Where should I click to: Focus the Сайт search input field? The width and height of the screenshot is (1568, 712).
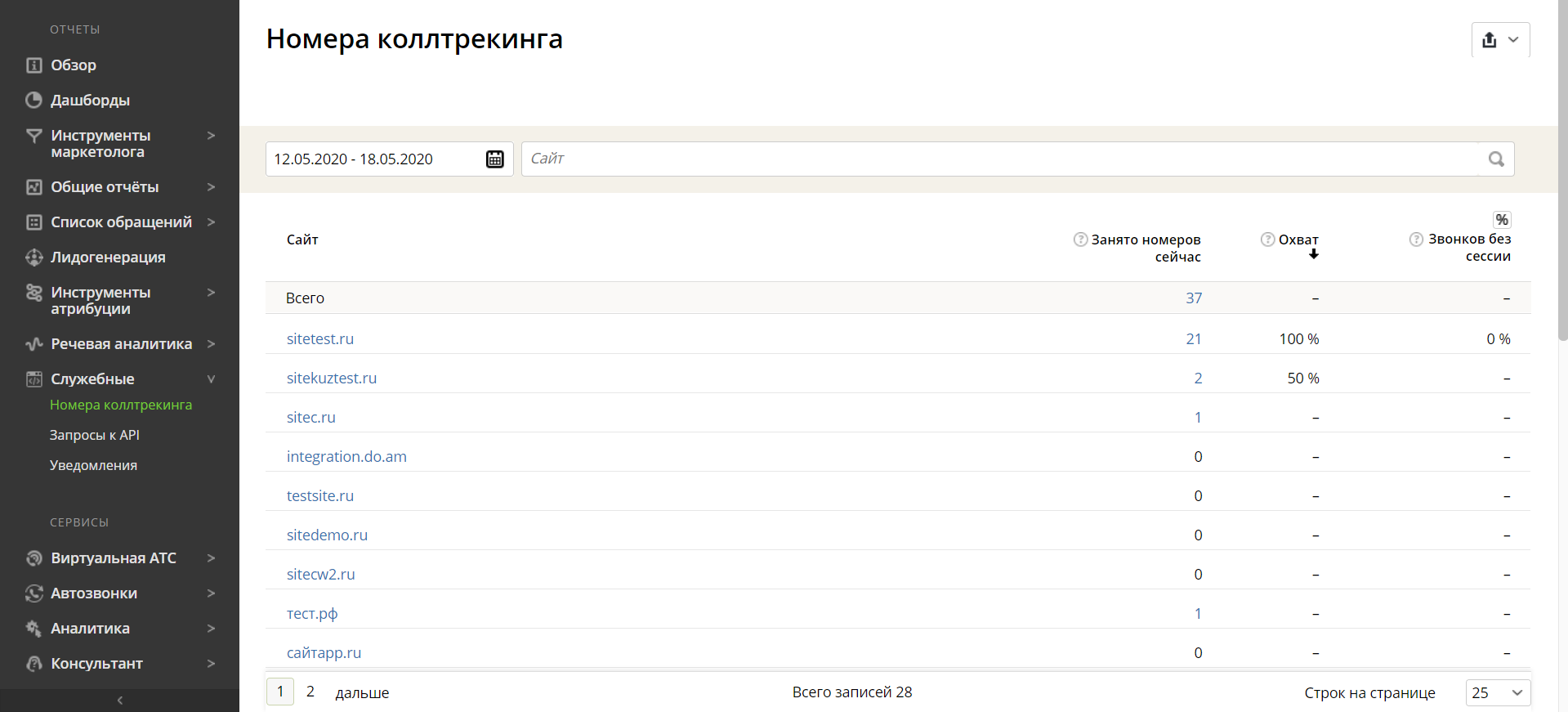pos(1001,159)
